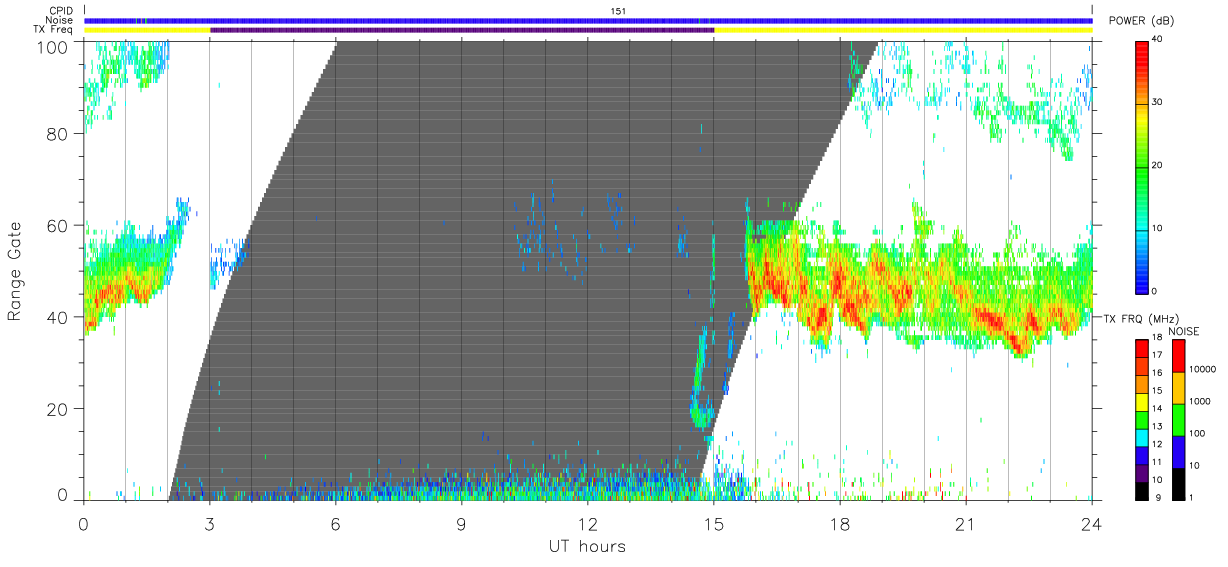Image resolution: width=1228 pixels, height=567 pixels.
Task: Click the '21' tick on the UT hours axis
Action: 965,522
